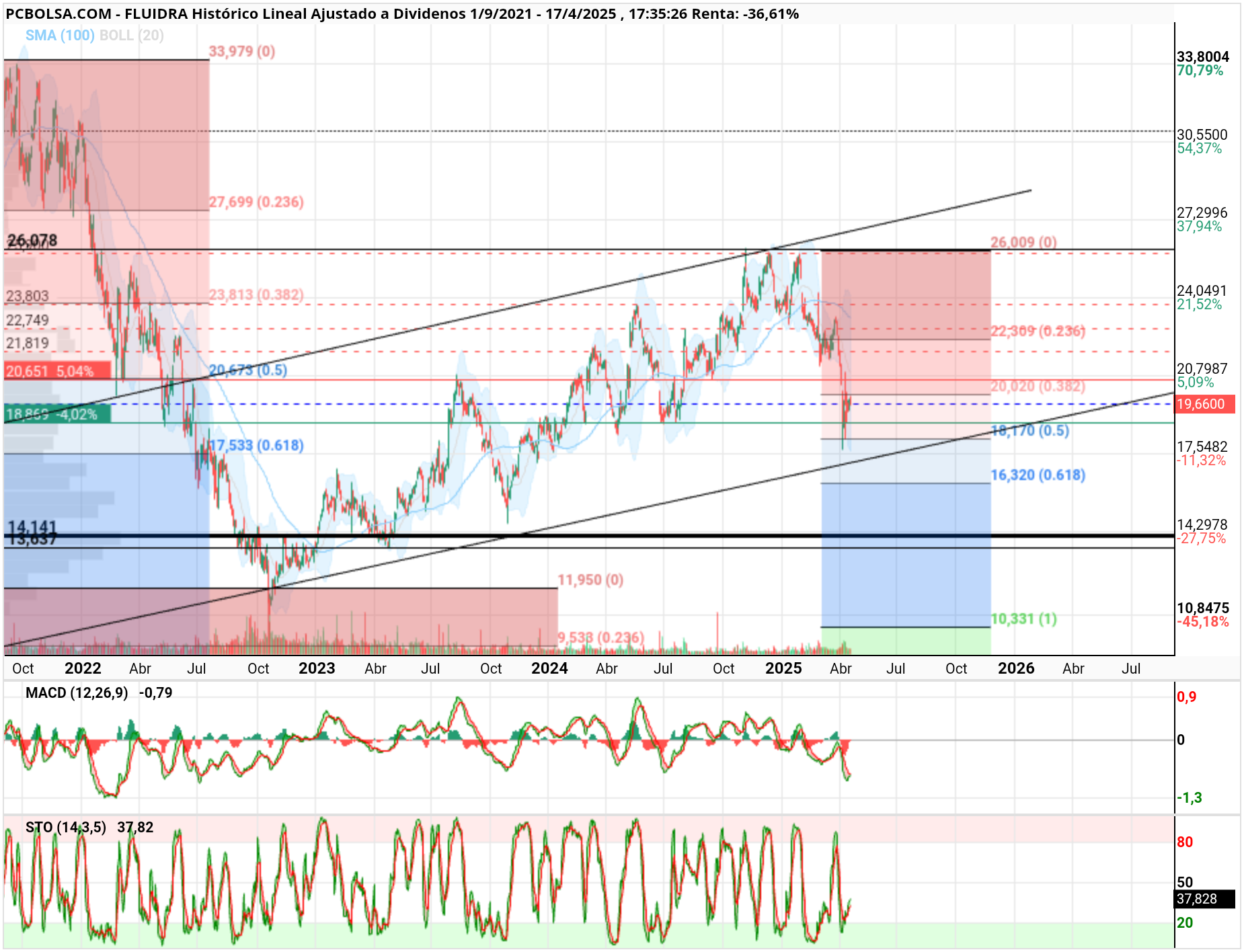Click the PCBOLSA.COM FLUIDRA chart title

click(402, 13)
